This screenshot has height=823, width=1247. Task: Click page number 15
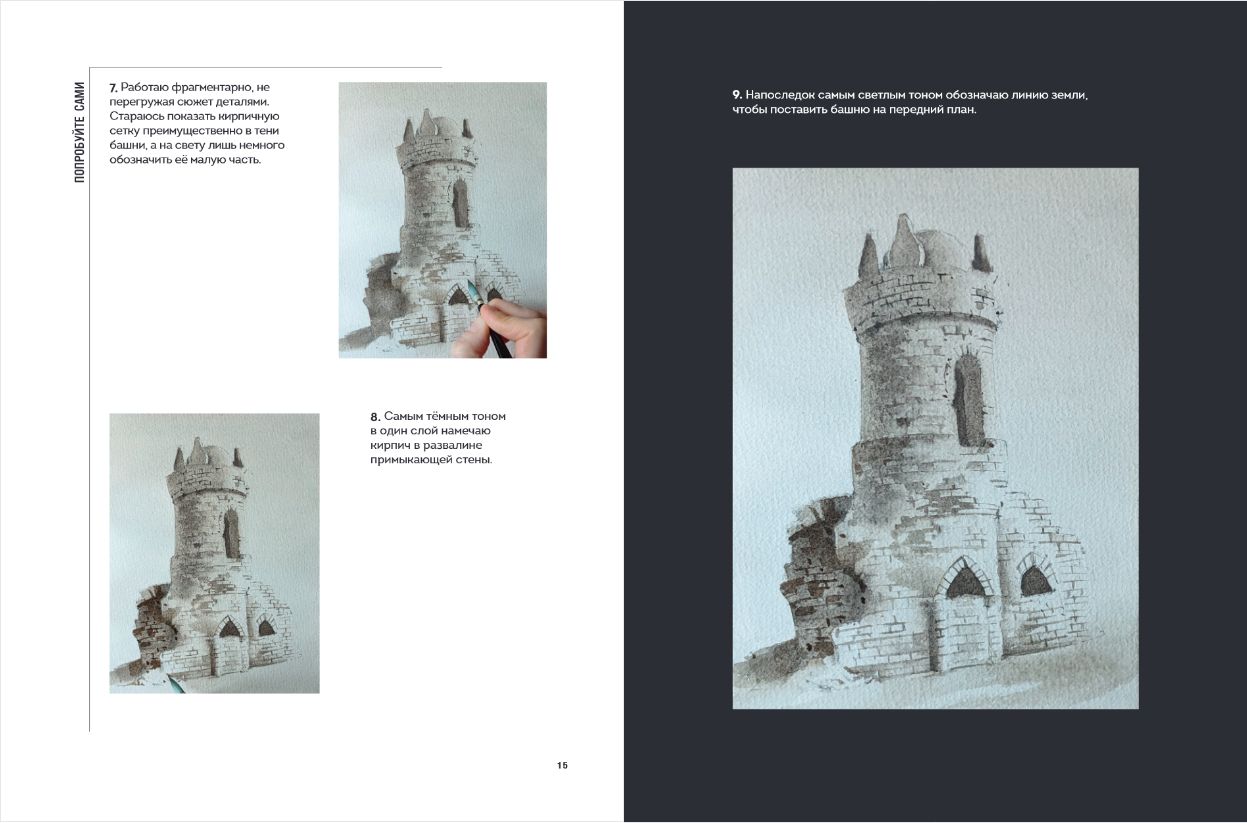562,765
